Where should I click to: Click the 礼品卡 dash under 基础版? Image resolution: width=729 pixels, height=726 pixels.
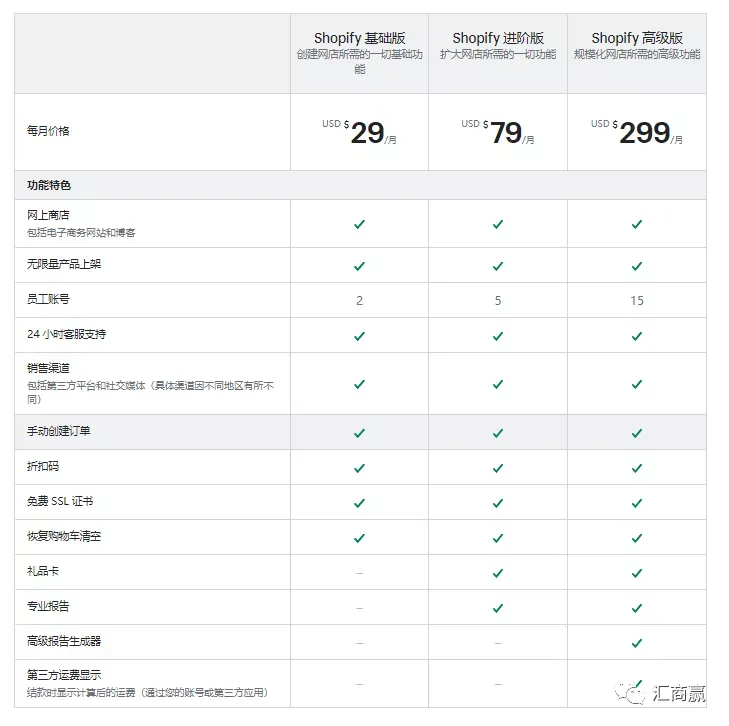click(x=359, y=573)
